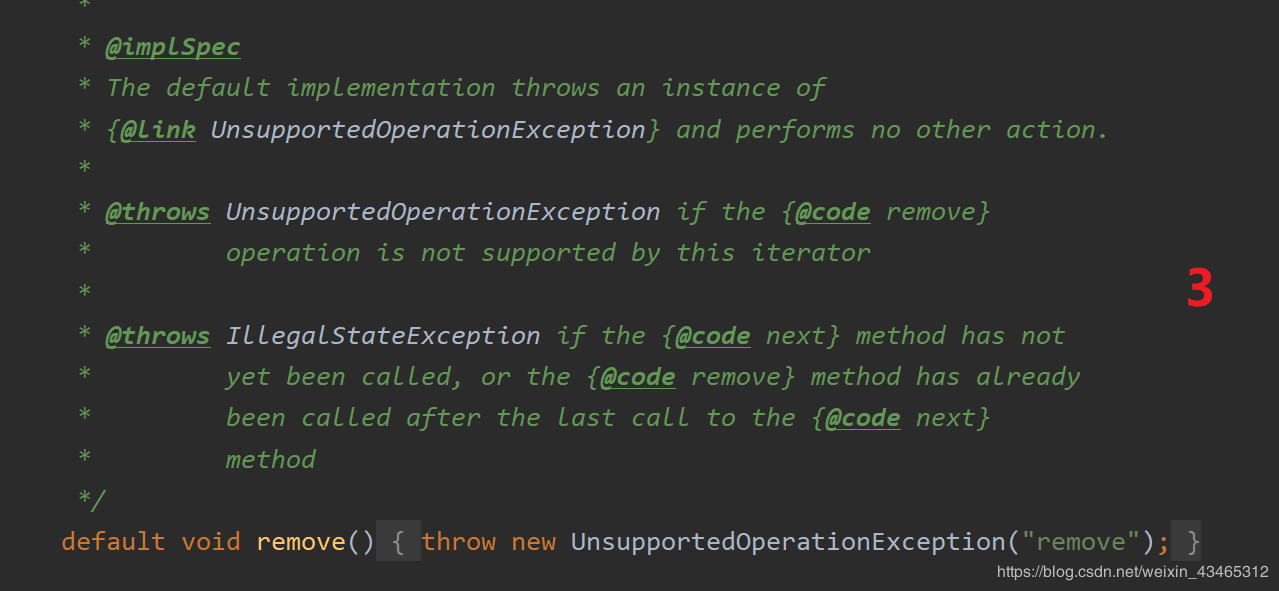The height and width of the screenshot is (591, 1279).
Task: Expand the folded closing brace ending remove method
Action: click(x=1191, y=542)
